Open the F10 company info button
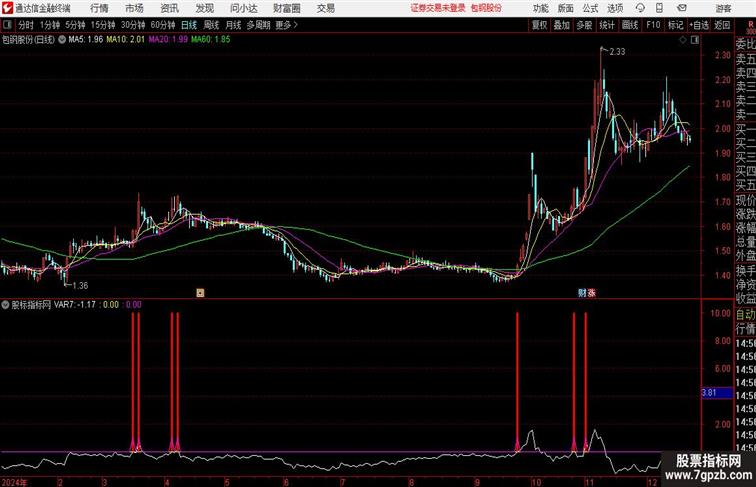The image size is (756, 487). pos(653,25)
